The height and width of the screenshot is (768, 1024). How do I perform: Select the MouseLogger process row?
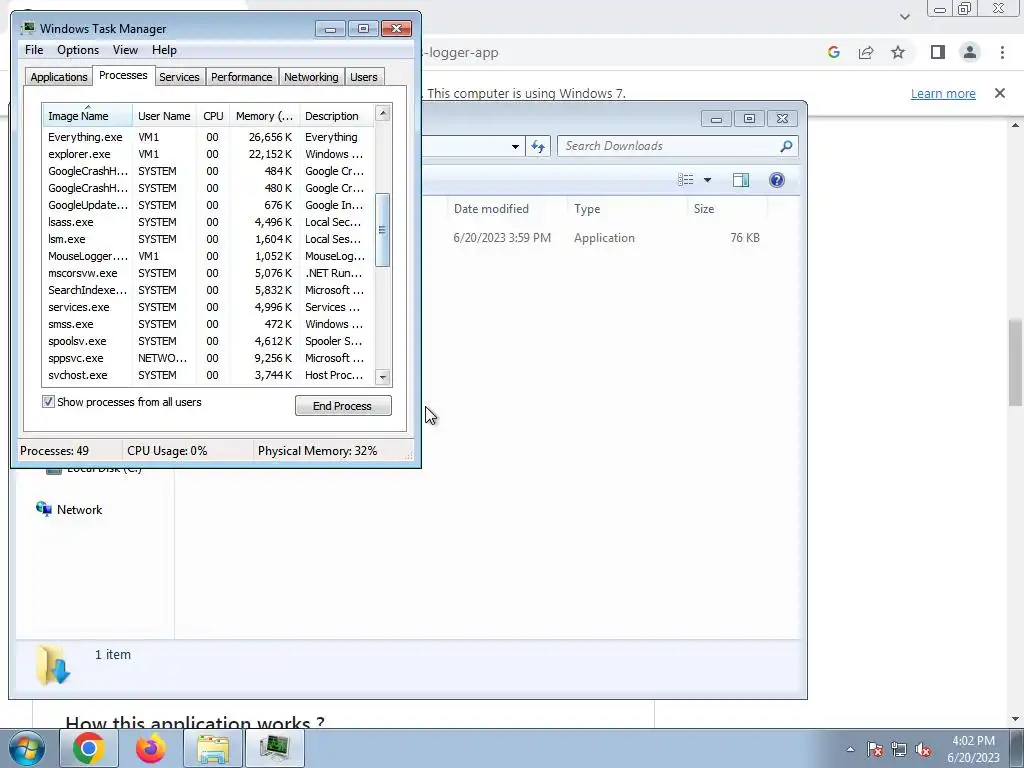tap(208, 256)
